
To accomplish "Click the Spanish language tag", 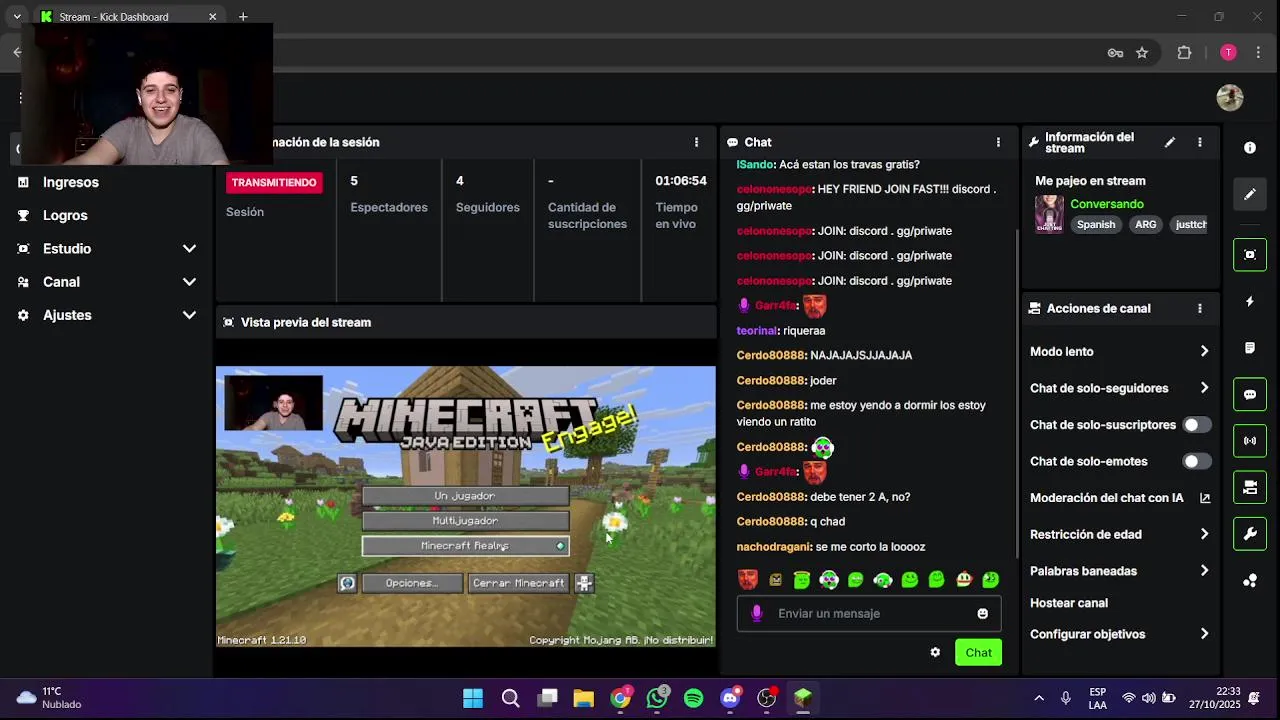I will [1096, 224].
